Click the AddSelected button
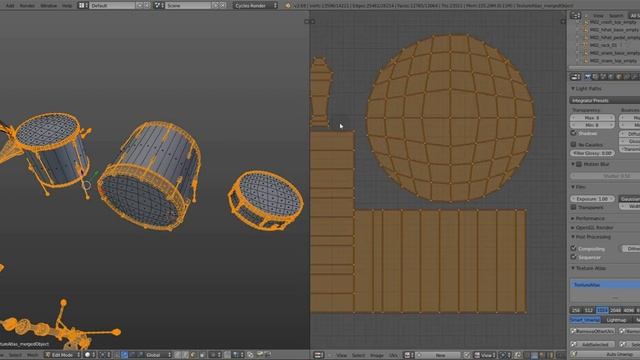 tap(593, 344)
